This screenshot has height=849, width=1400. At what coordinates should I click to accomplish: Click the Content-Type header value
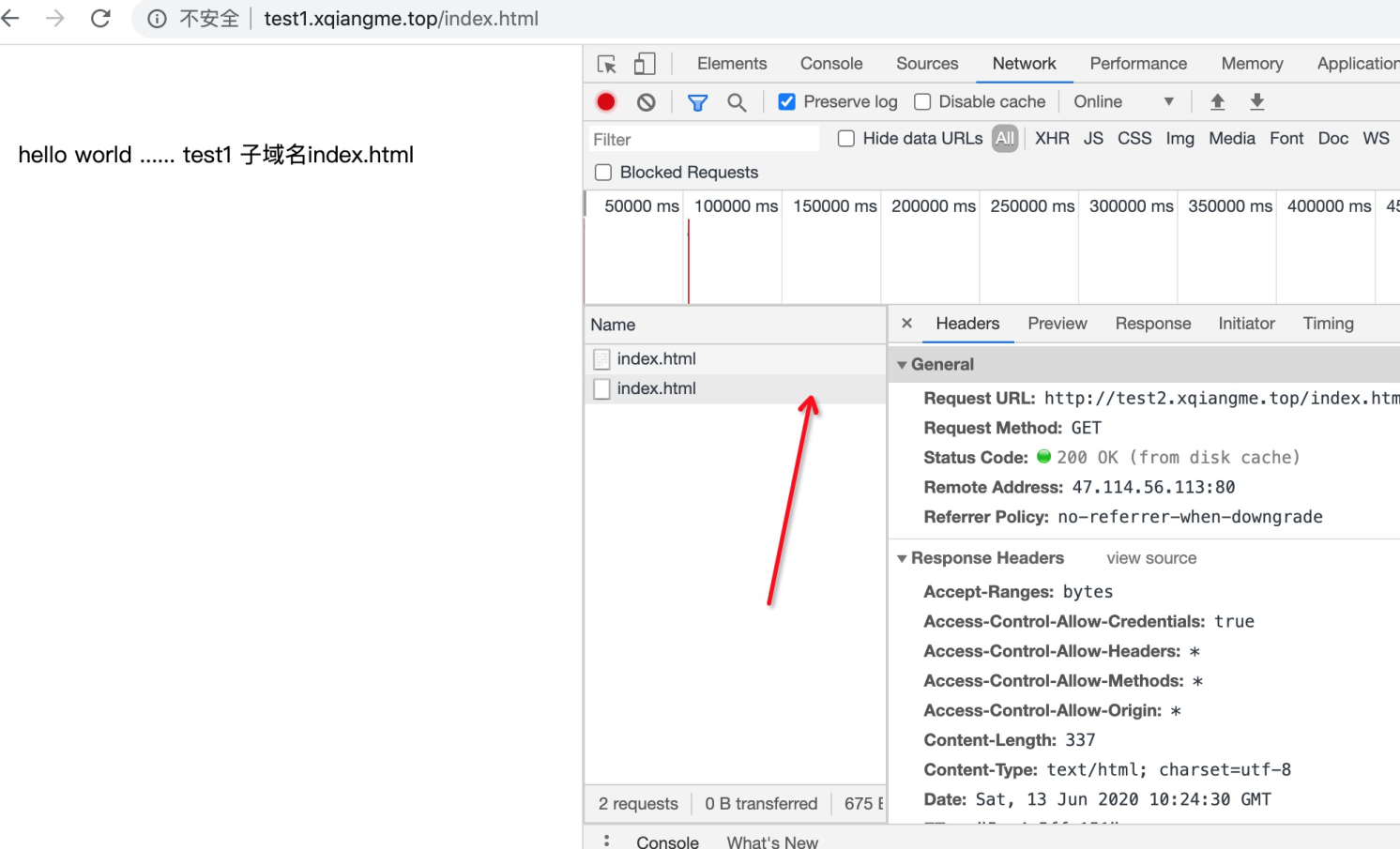[1168, 770]
